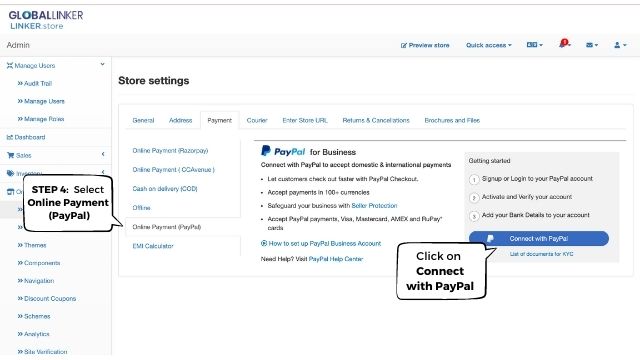The height and width of the screenshot is (360, 640).
Task: Click the PayPal for Business logo
Action: point(308,151)
